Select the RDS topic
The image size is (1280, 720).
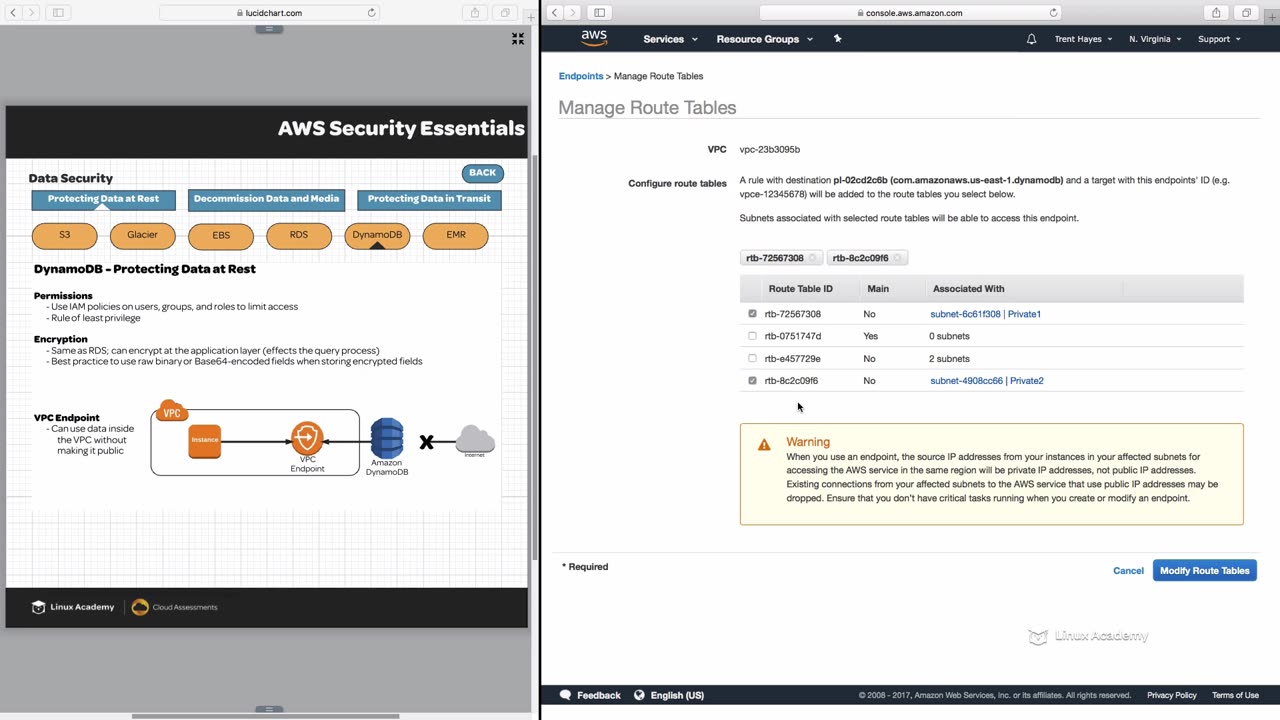click(299, 235)
